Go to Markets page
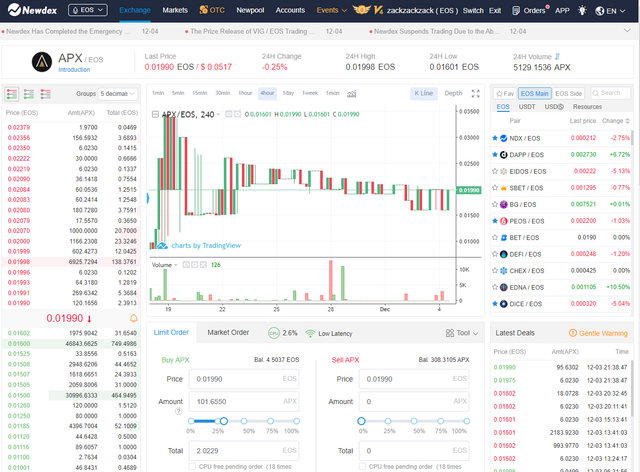 pyautogui.click(x=175, y=10)
